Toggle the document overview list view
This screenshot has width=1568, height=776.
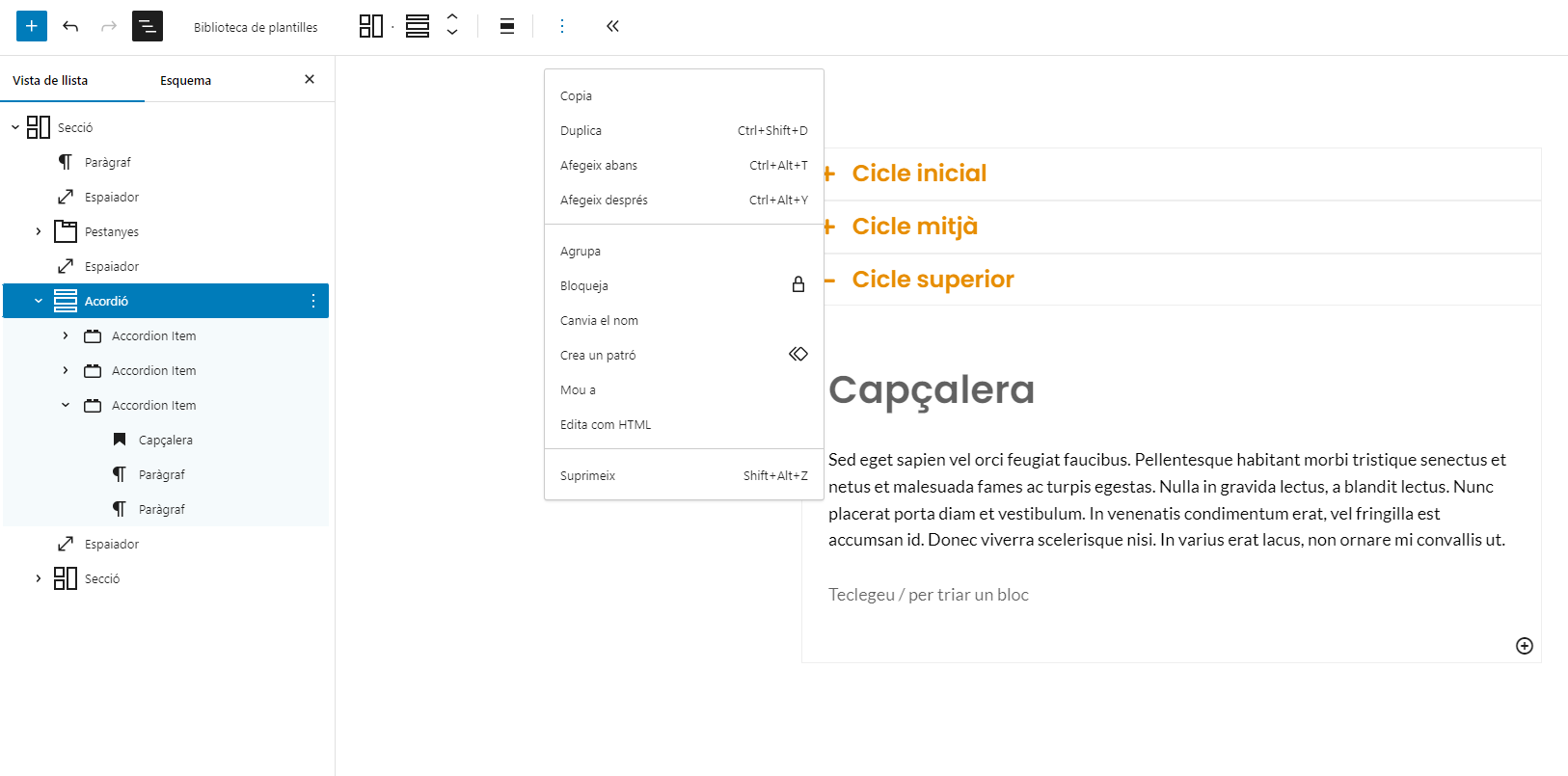tap(148, 26)
